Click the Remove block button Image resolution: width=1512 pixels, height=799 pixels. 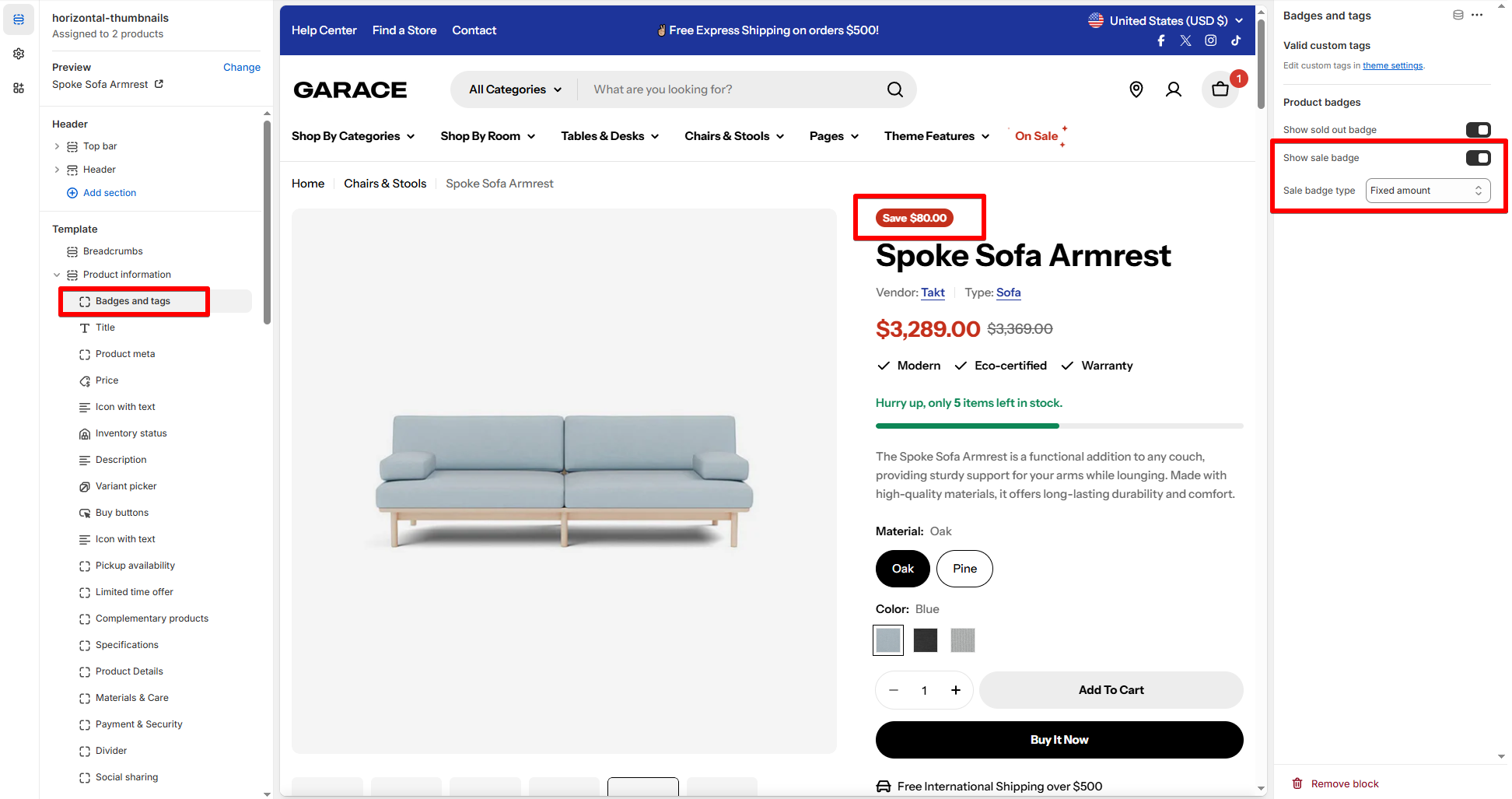click(1335, 783)
